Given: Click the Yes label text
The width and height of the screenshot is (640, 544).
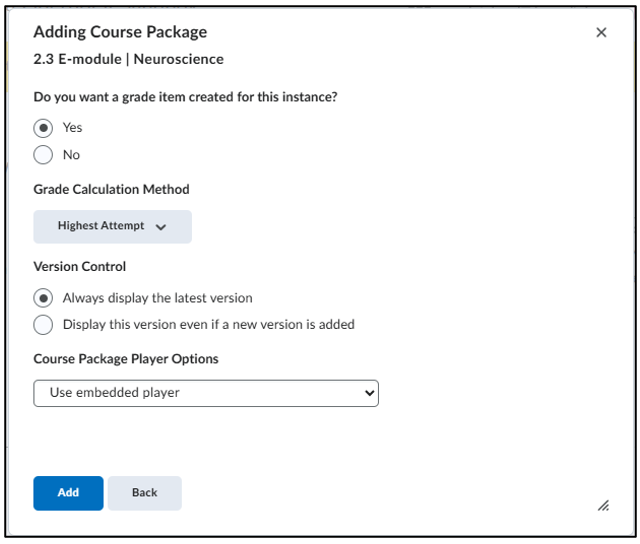Looking at the screenshot, I should (x=72, y=128).
